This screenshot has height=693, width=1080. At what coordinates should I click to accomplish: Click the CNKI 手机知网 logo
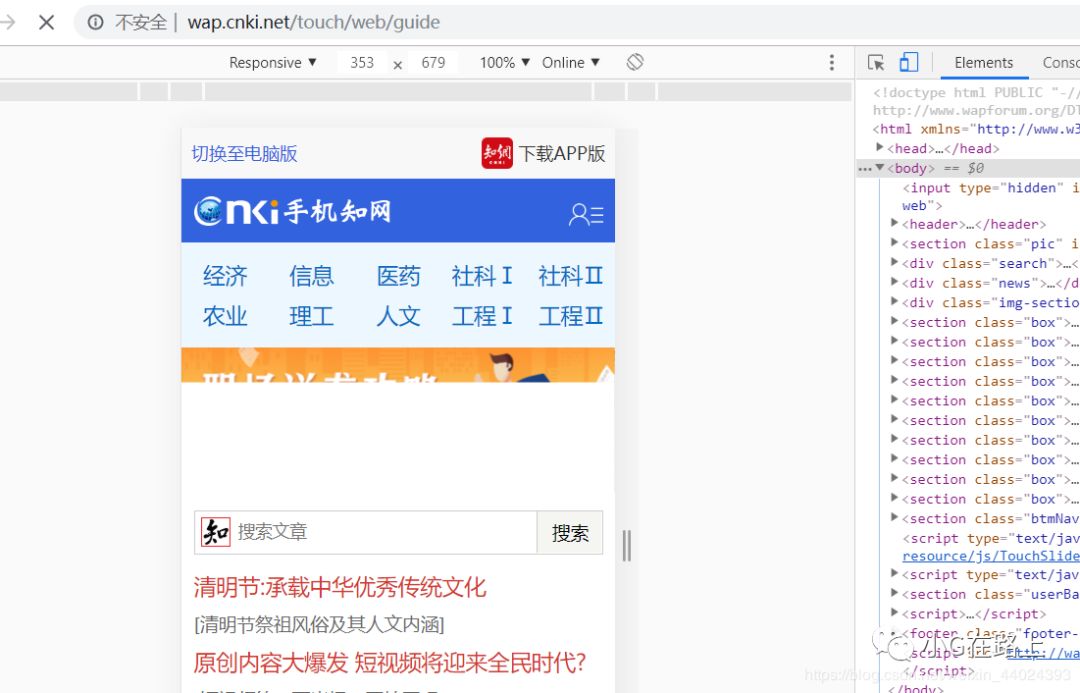click(293, 211)
